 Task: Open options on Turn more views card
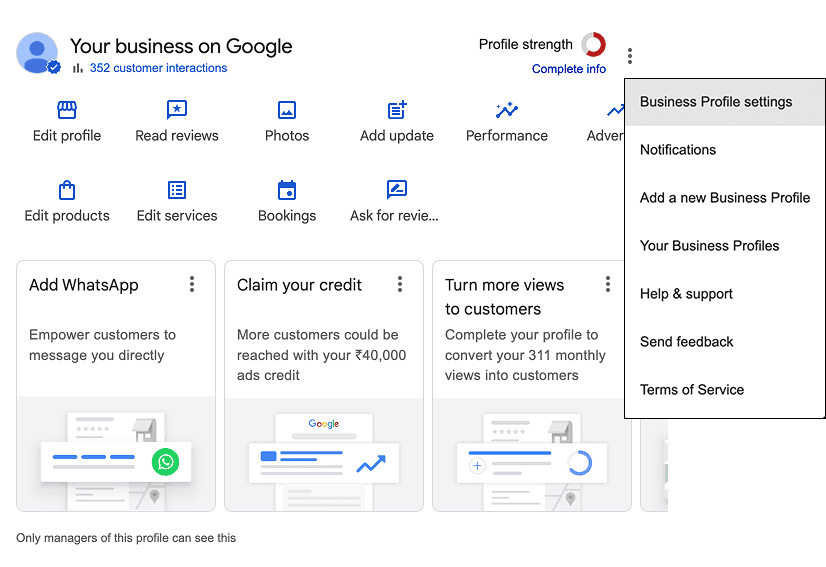[608, 284]
